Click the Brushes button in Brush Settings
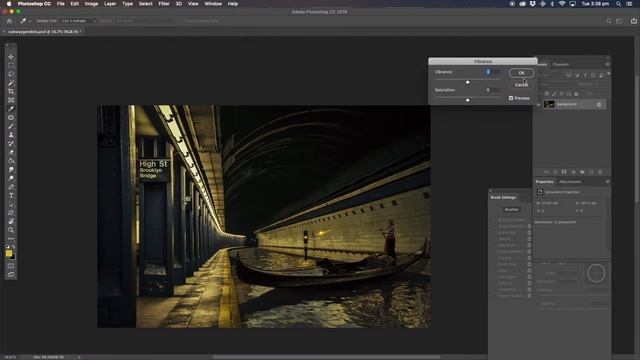Screen dimensions: 640x360 click(x=511, y=209)
